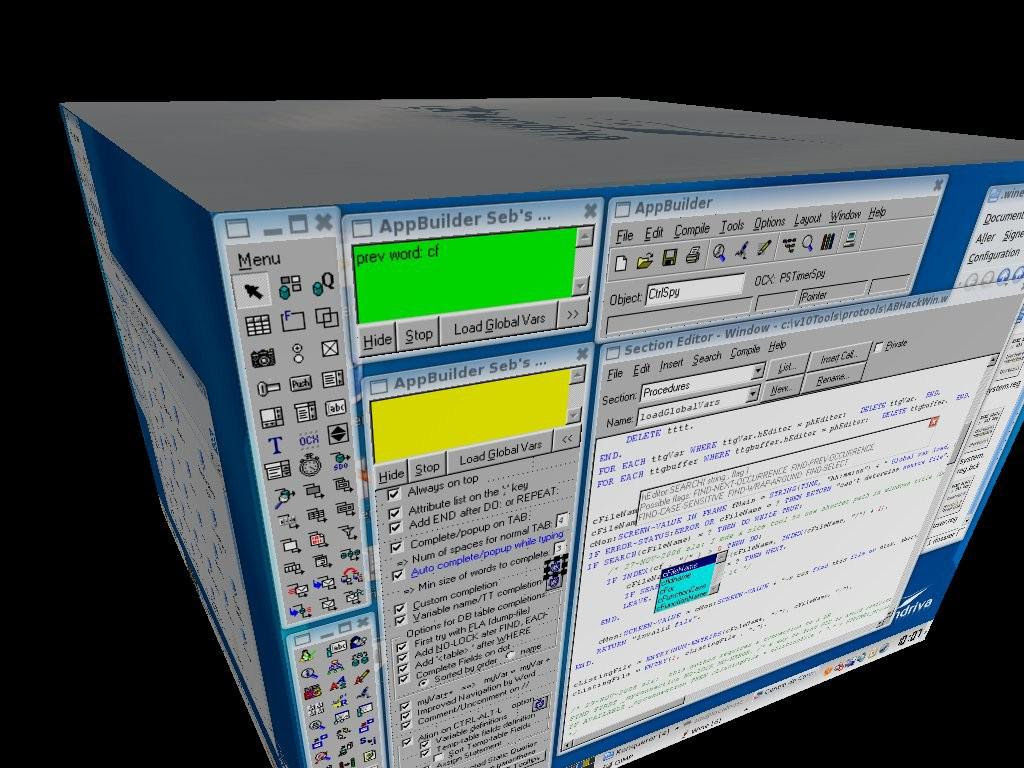Image resolution: width=1024 pixels, height=768 pixels.
Task: Click the Run running-figure icon in the AppBuilder toolbar
Action: pos(741,250)
